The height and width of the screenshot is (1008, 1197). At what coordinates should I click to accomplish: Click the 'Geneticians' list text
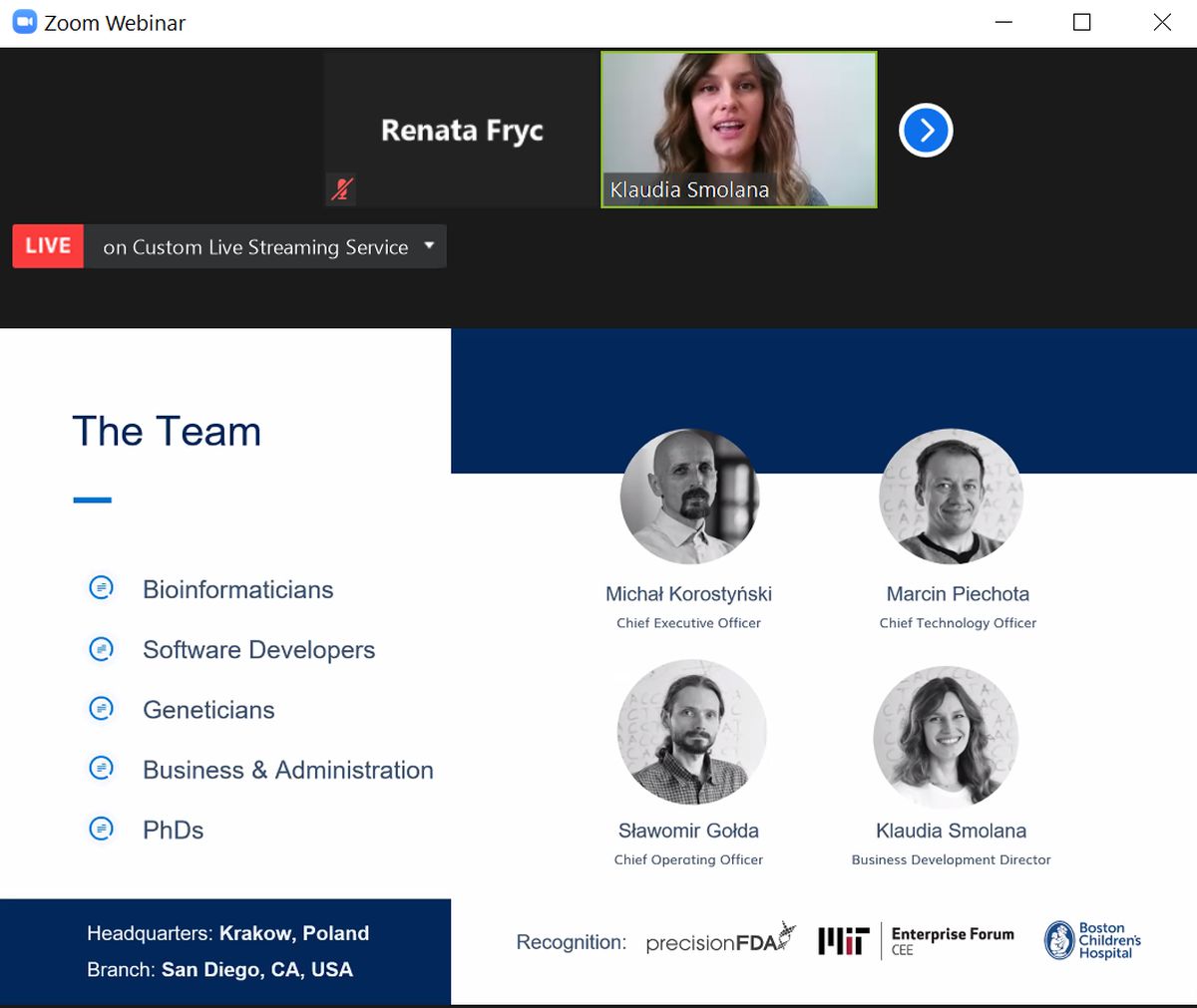(208, 710)
